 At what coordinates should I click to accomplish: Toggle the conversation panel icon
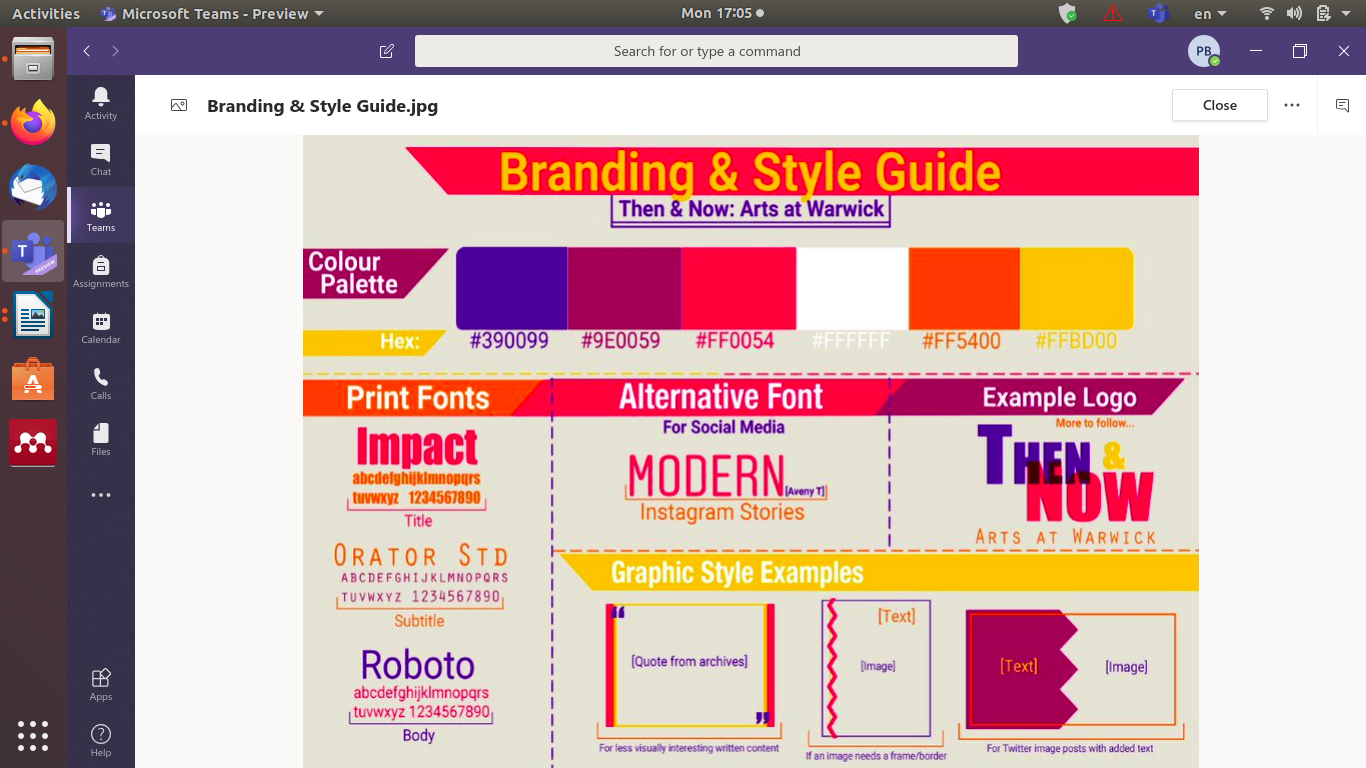tap(1342, 105)
